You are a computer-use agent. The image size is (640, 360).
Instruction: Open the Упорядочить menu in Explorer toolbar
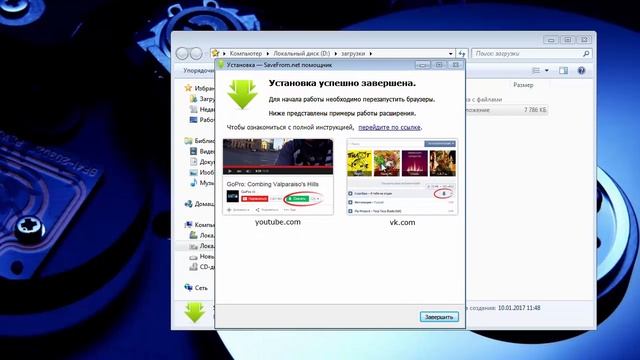[199, 71]
